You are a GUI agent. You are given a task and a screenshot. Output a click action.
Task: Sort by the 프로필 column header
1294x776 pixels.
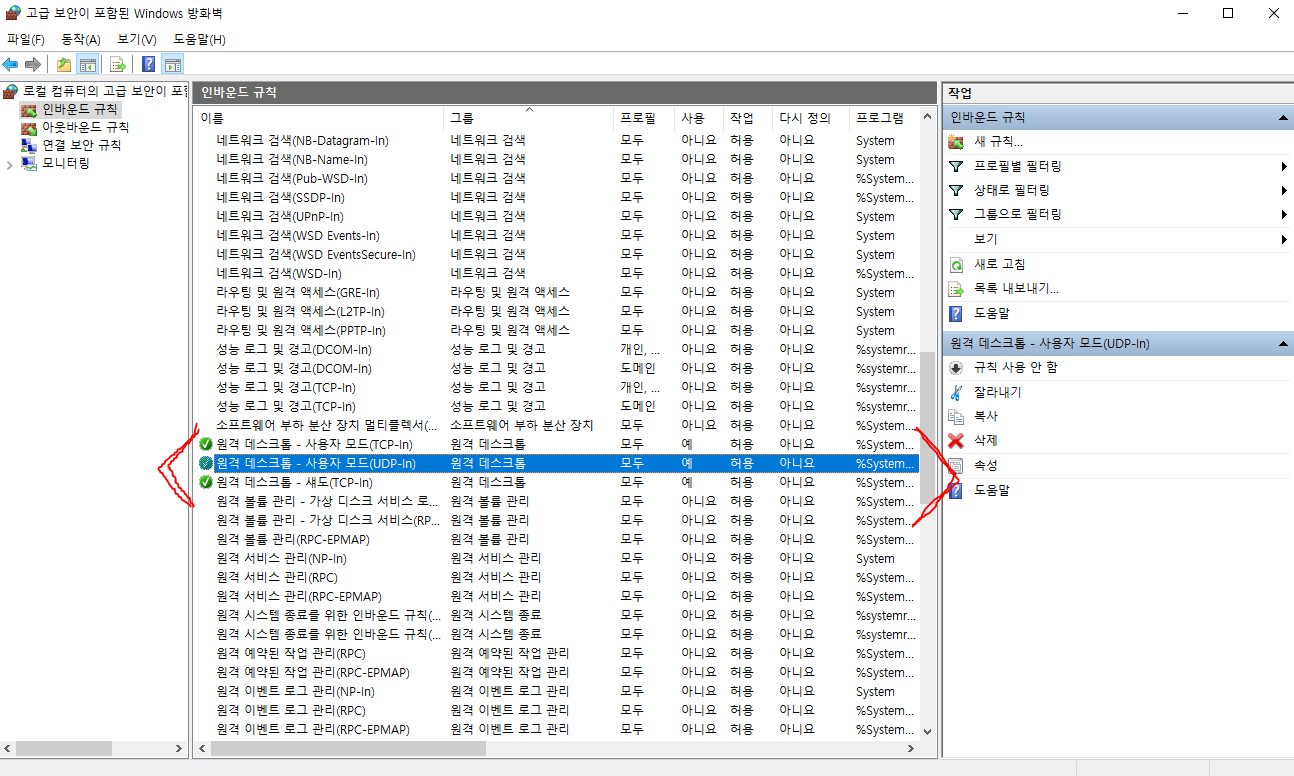(643, 118)
